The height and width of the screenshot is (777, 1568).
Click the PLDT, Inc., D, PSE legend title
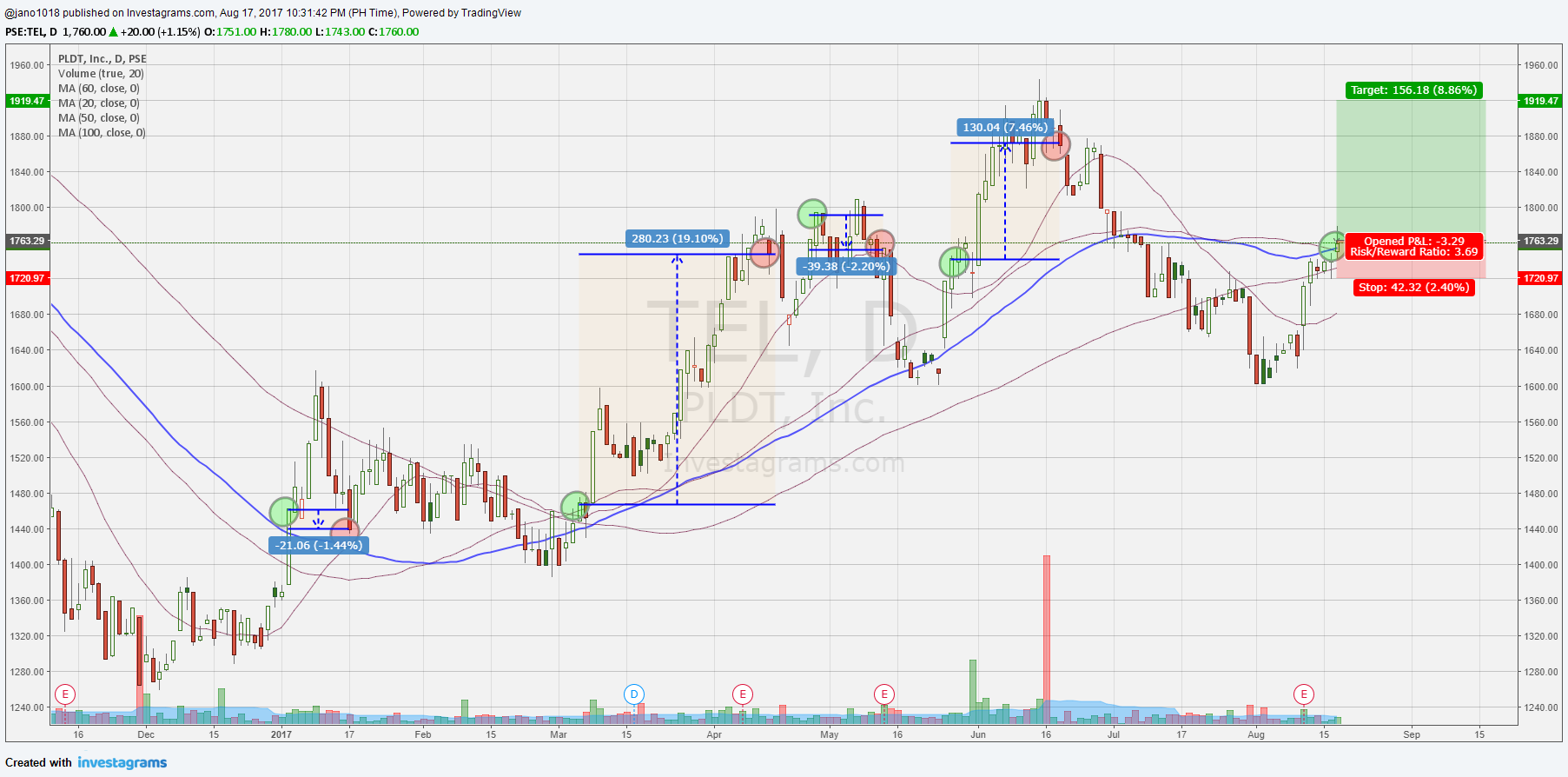103,59
